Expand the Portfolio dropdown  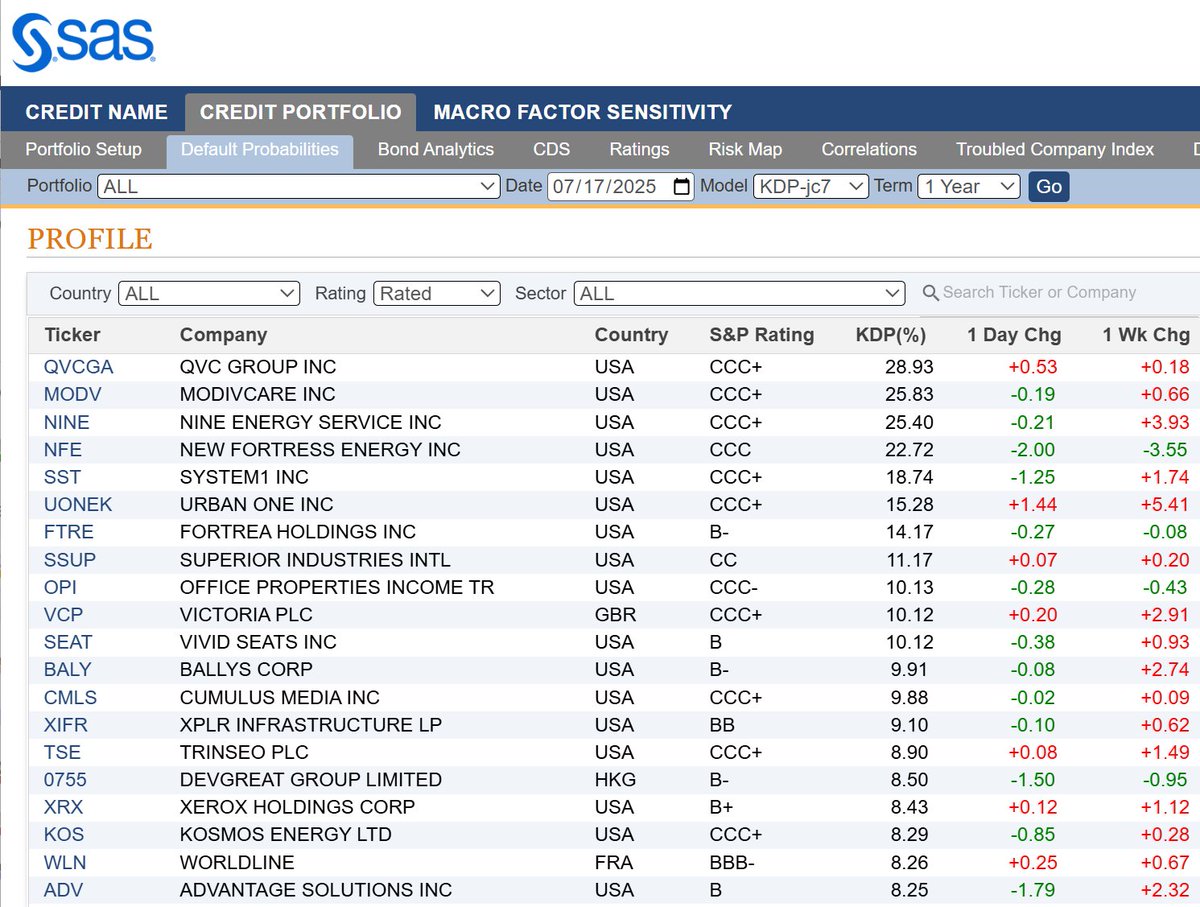298,186
